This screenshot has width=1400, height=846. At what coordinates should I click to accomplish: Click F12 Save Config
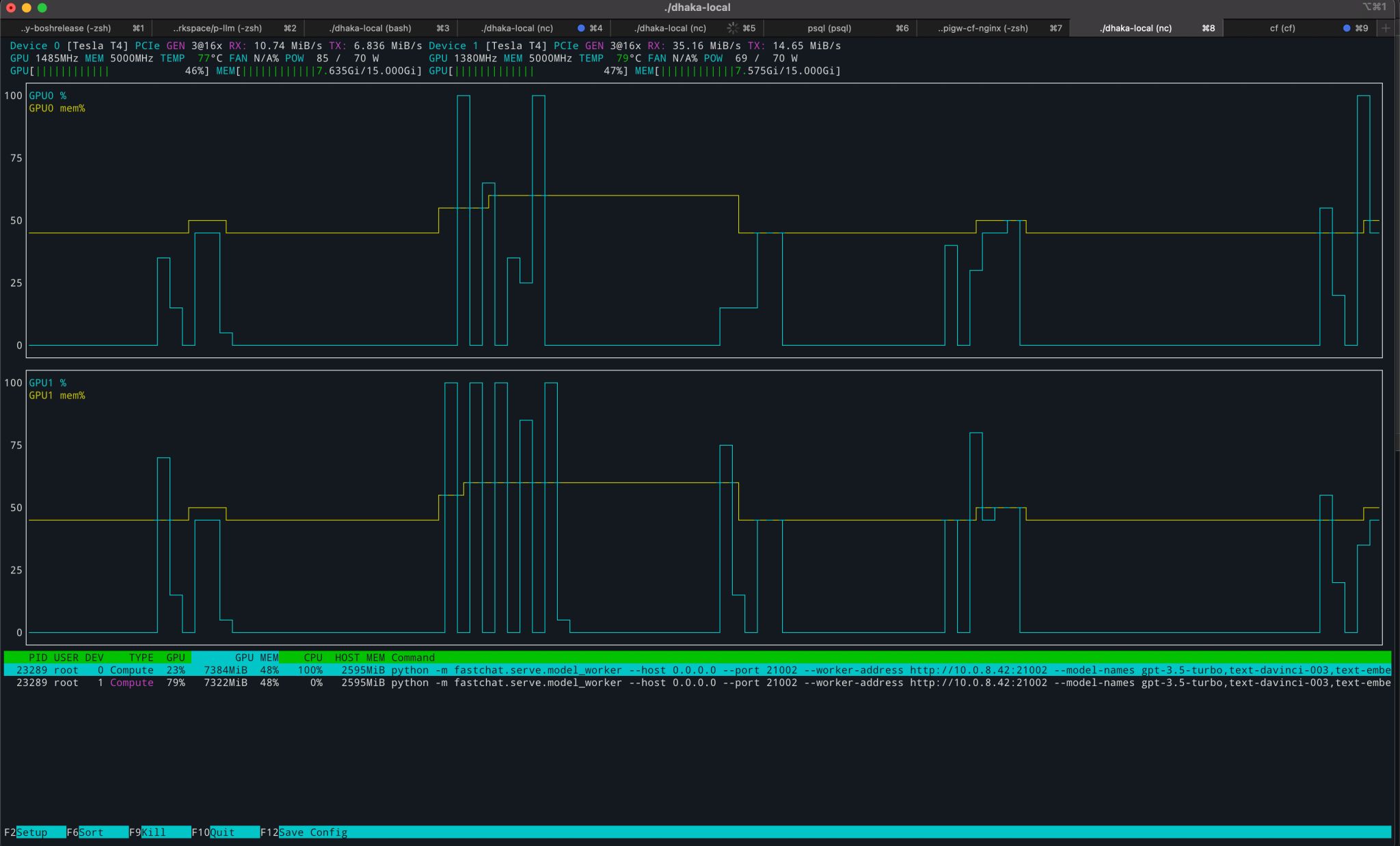[304, 832]
